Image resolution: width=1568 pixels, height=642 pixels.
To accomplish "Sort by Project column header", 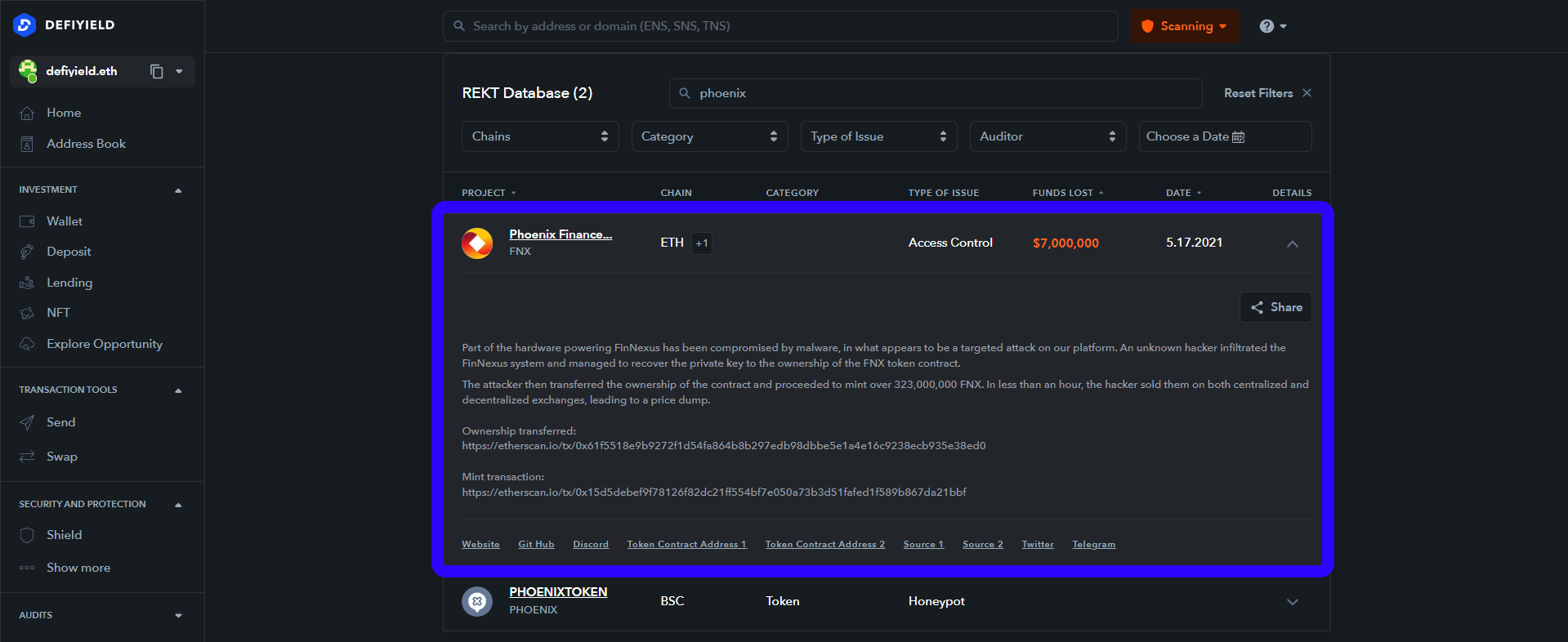I will pos(489,193).
